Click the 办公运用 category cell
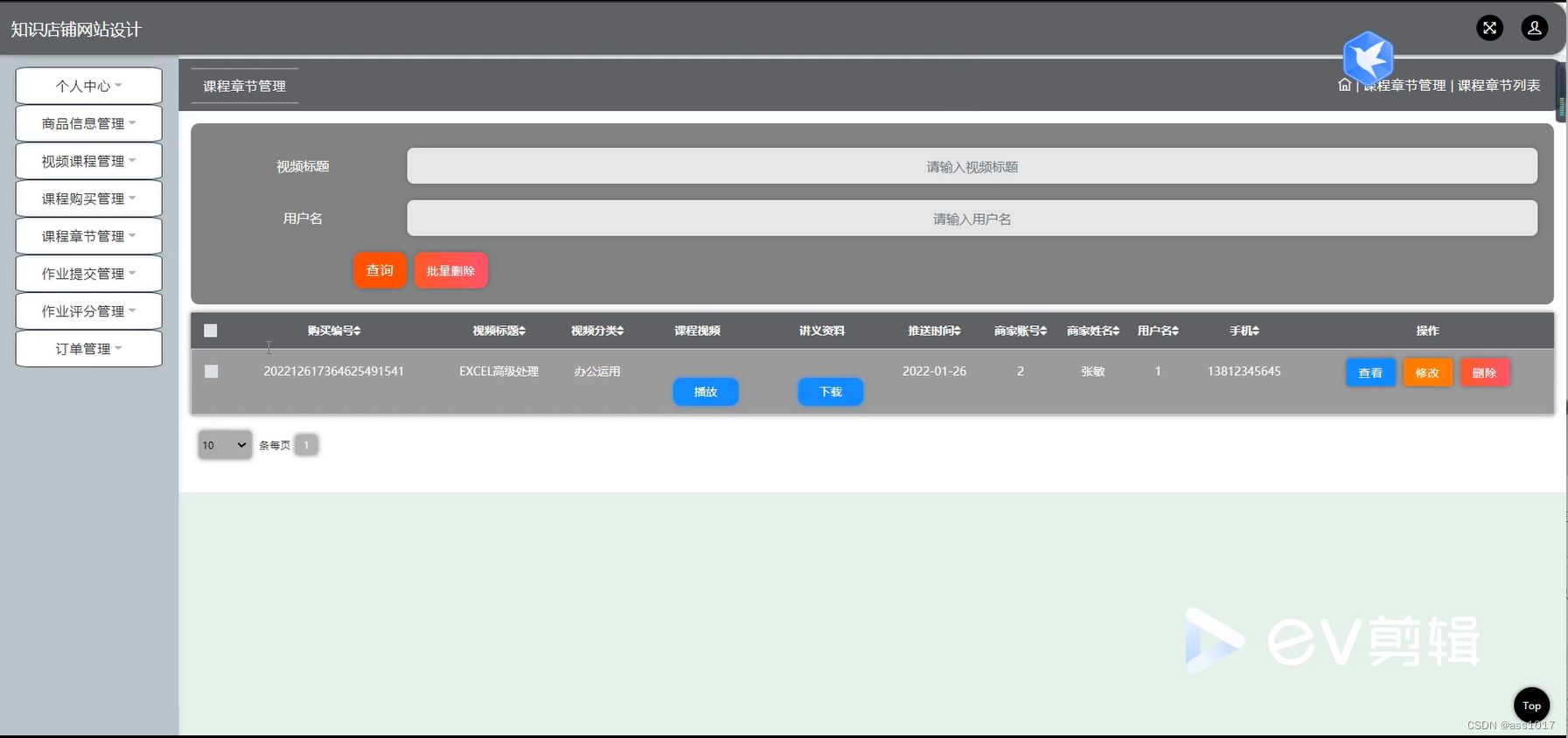The height and width of the screenshot is (738, 1568). (597, 372)
